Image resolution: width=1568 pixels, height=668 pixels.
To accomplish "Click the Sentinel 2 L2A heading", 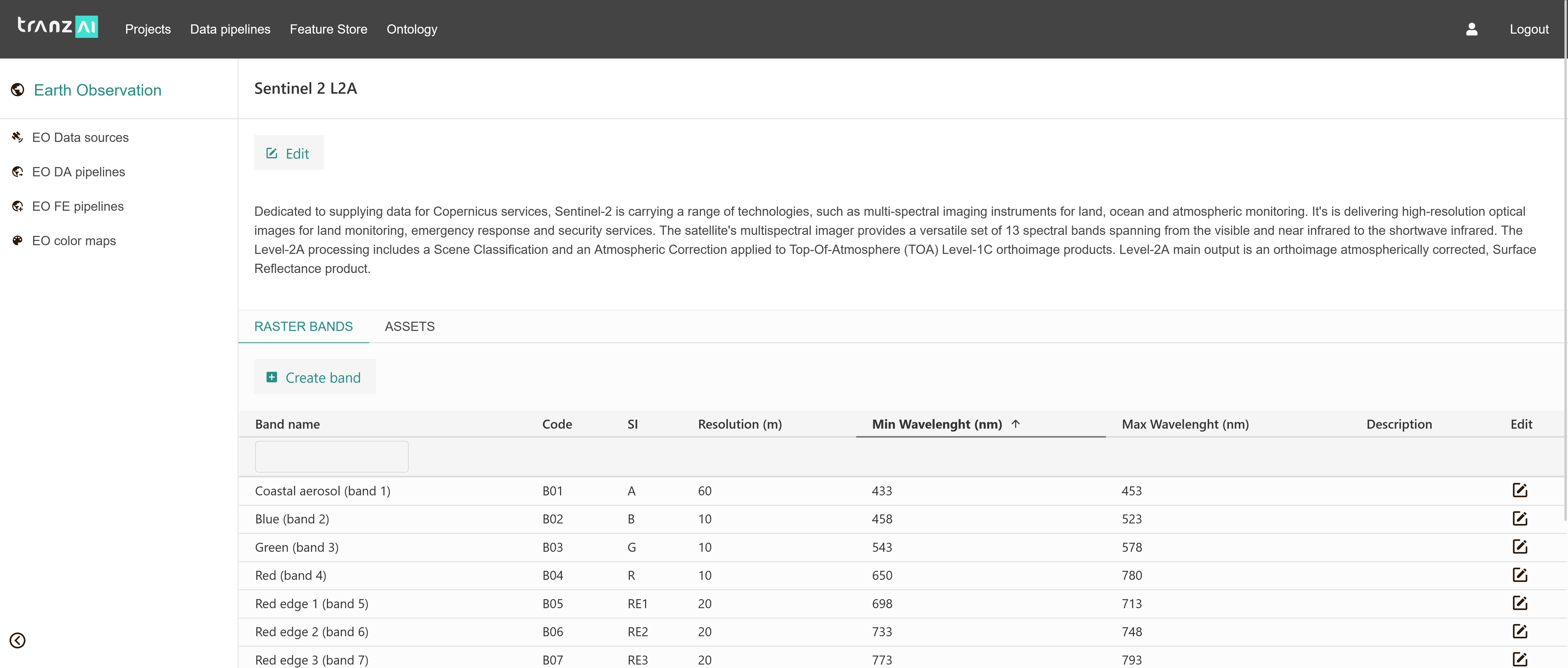I will 305,89.
